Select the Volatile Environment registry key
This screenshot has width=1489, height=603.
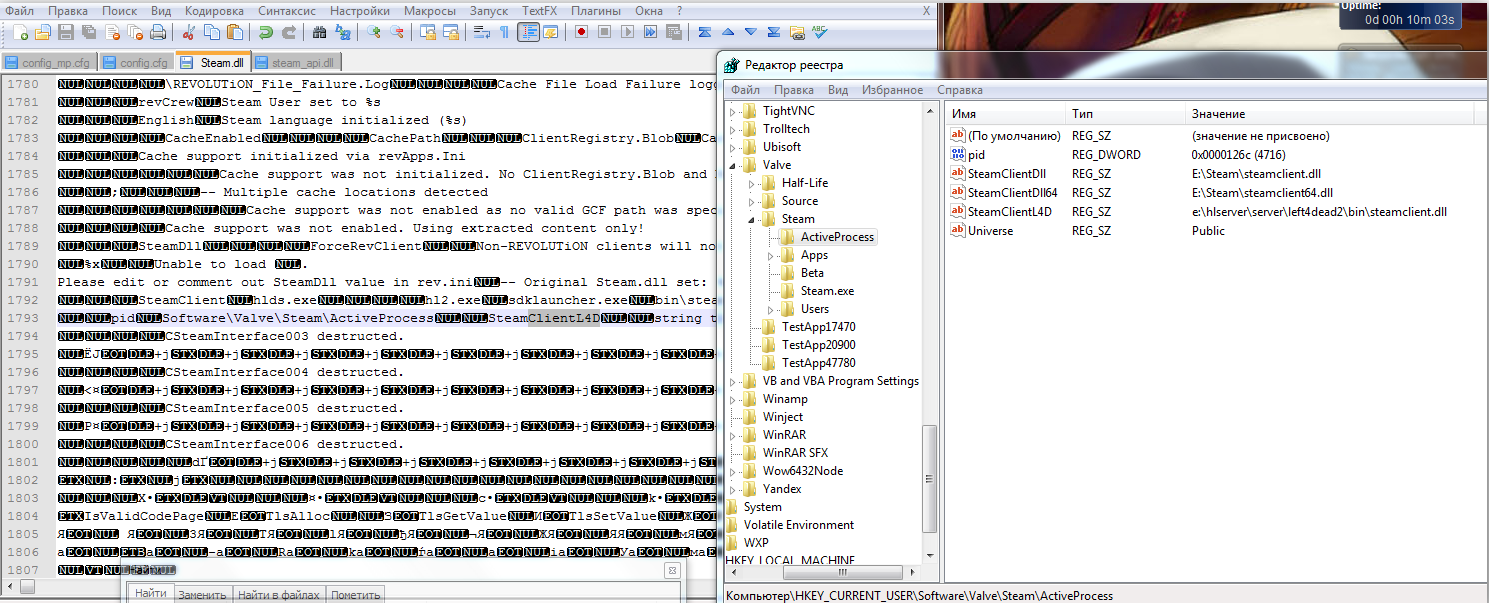[x=798, y=525]
